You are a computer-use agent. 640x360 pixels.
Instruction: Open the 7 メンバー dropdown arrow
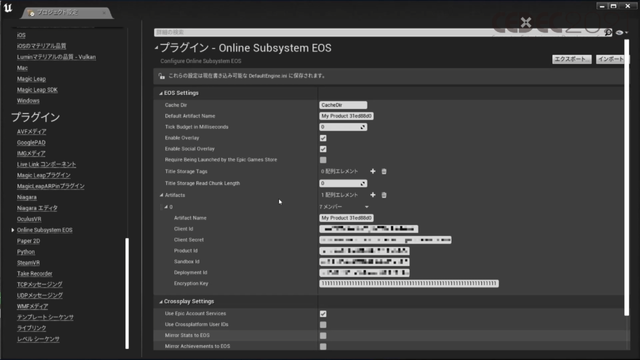367,207
